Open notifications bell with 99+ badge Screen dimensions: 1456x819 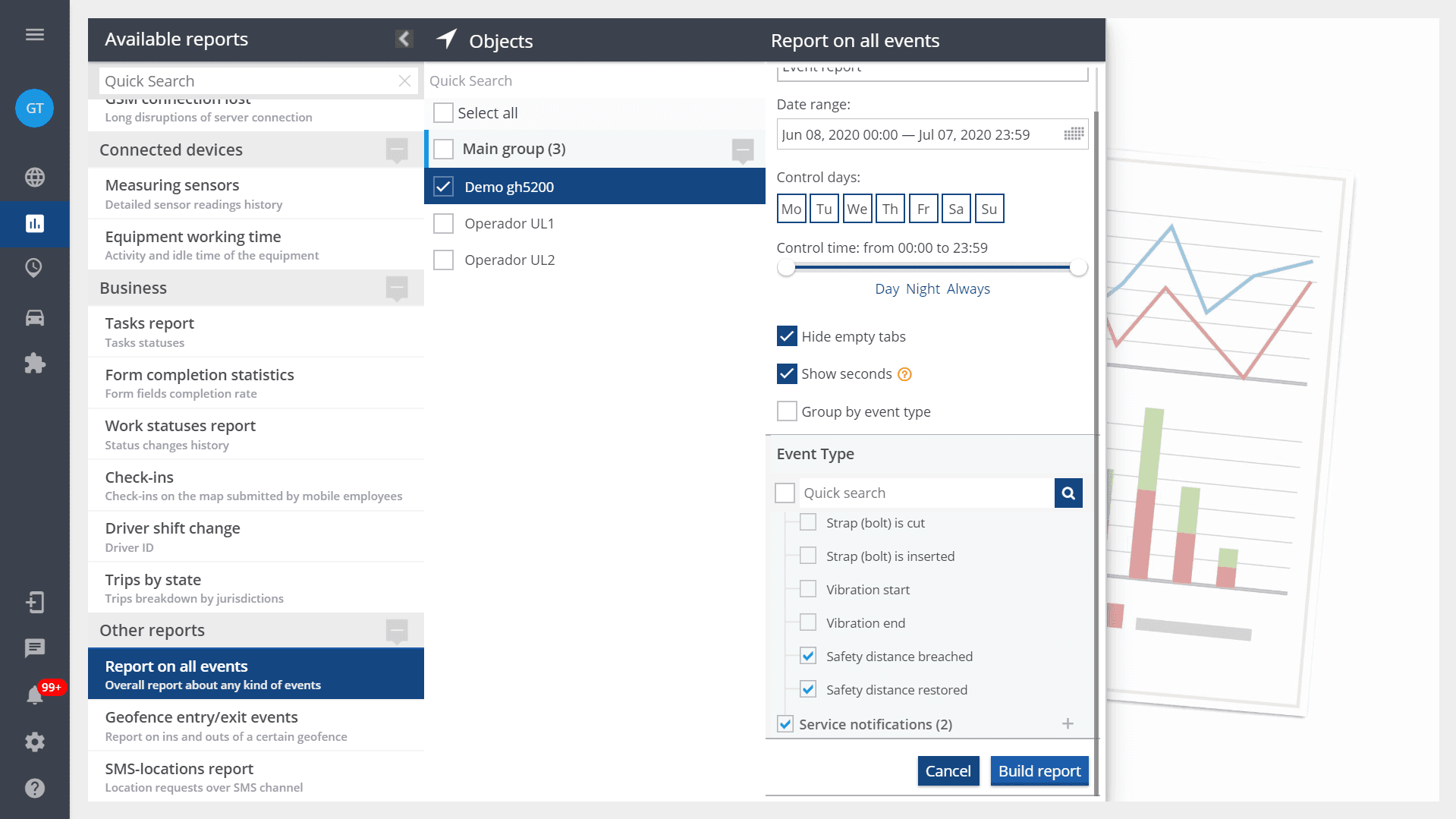(x=35, y=695)
